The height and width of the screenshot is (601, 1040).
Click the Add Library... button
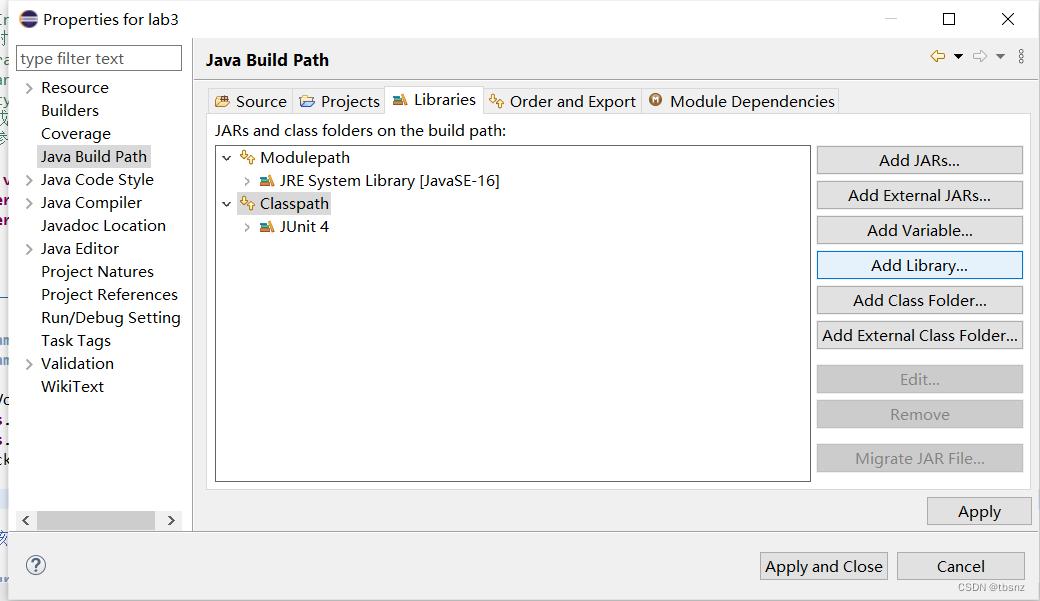(919, 265)
